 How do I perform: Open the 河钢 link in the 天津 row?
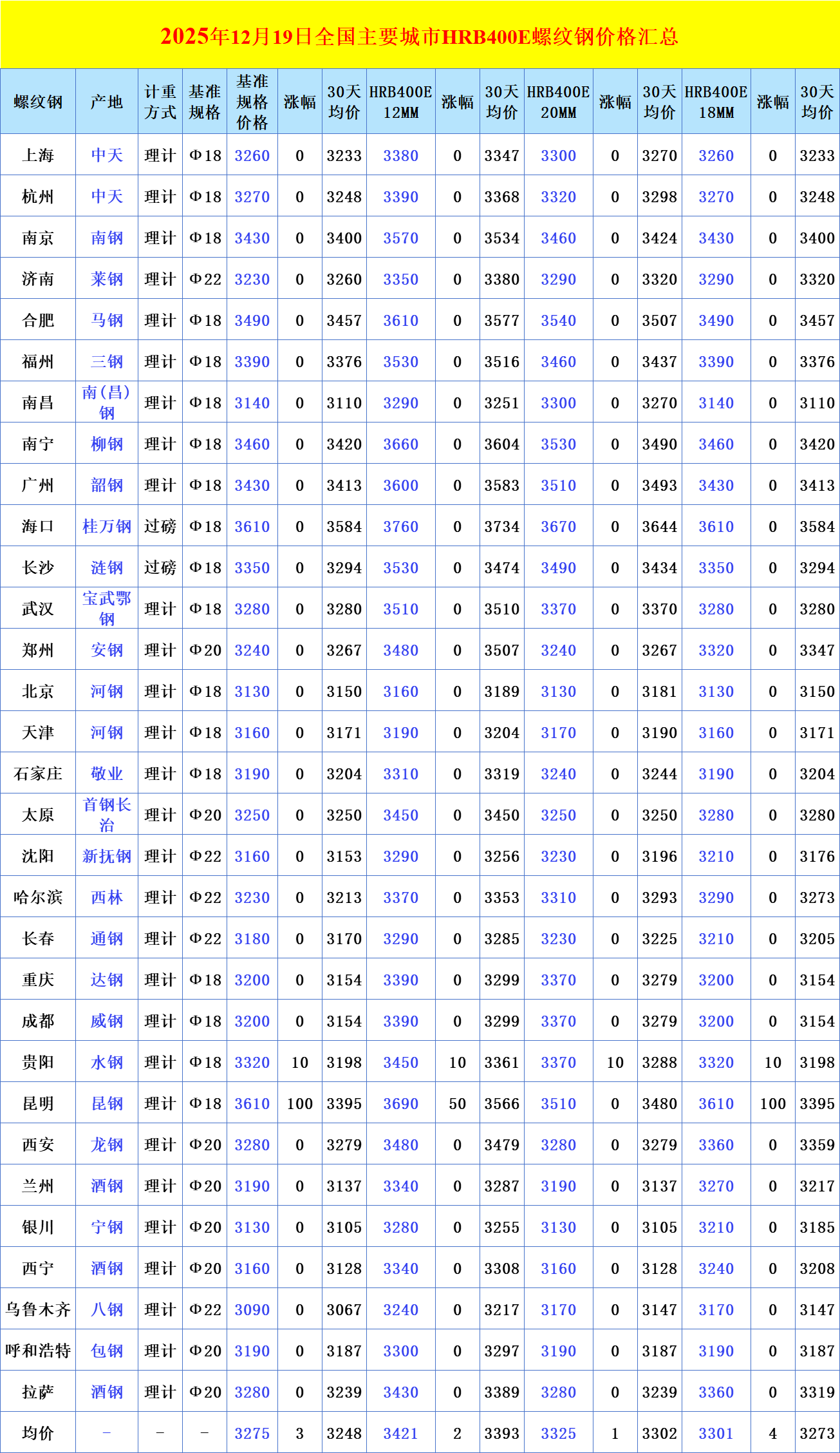(x=107, y=733)
